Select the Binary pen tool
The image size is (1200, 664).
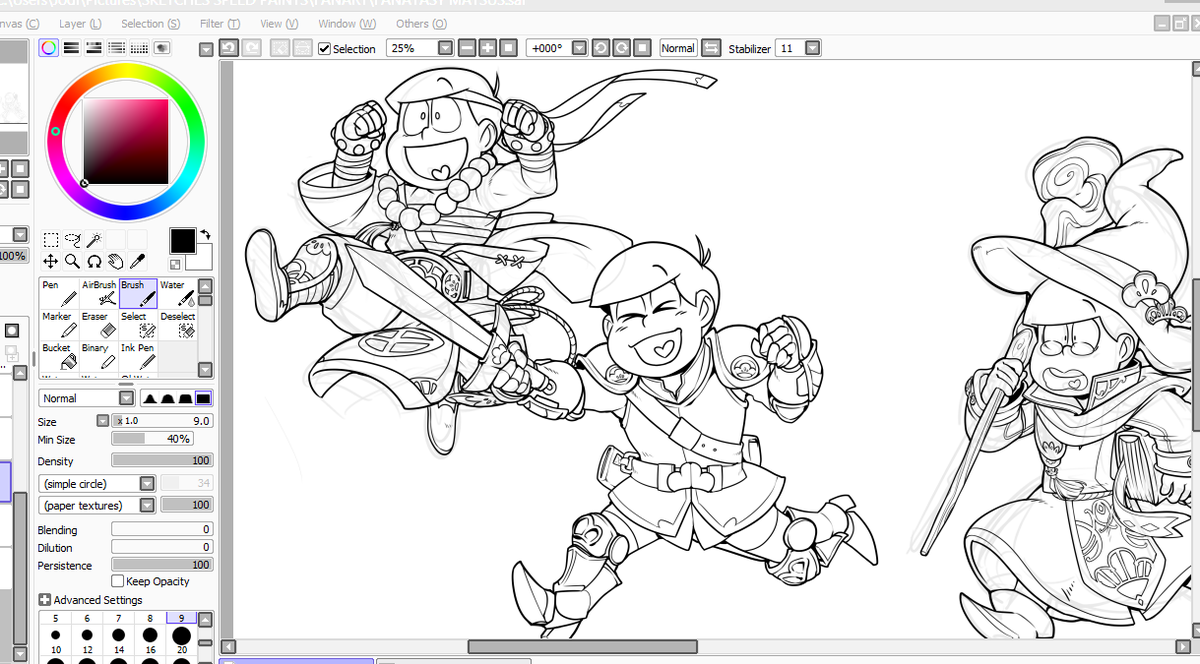click(x=98, y=356)
